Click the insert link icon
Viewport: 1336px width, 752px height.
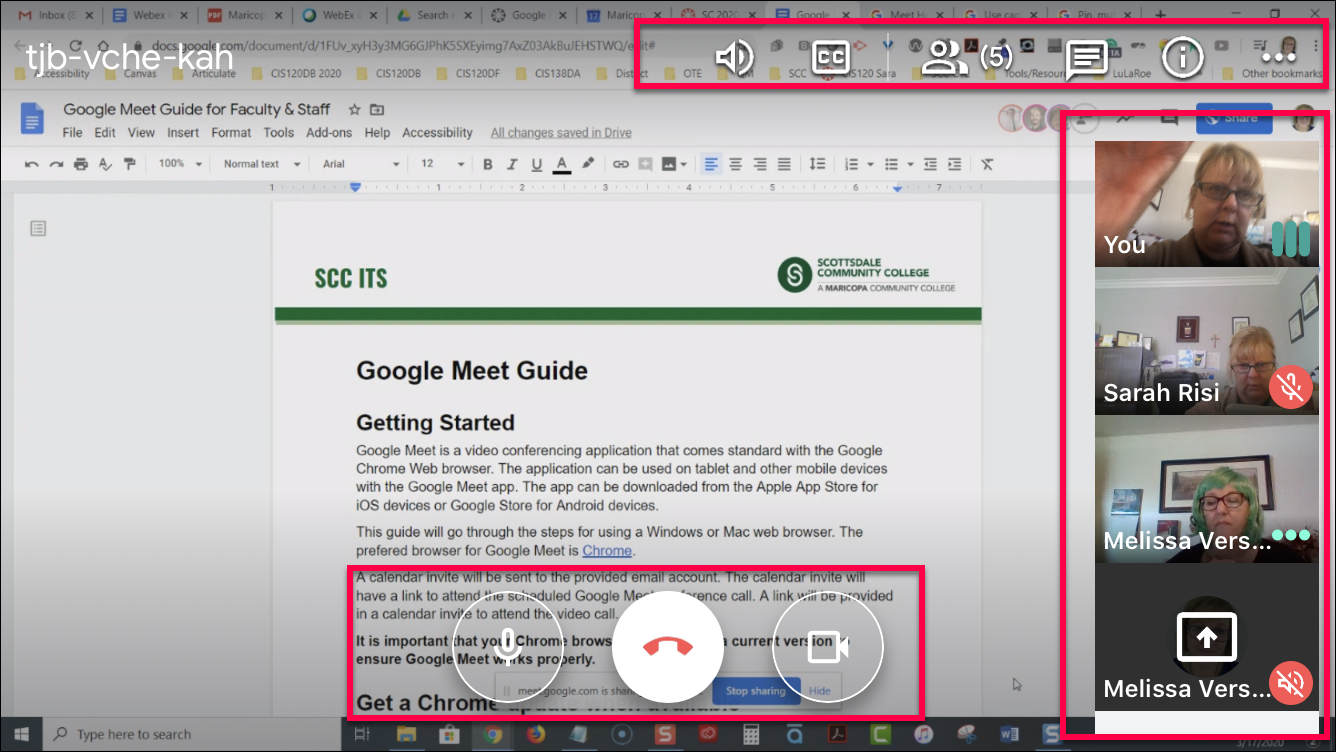[x=620, y=164]
